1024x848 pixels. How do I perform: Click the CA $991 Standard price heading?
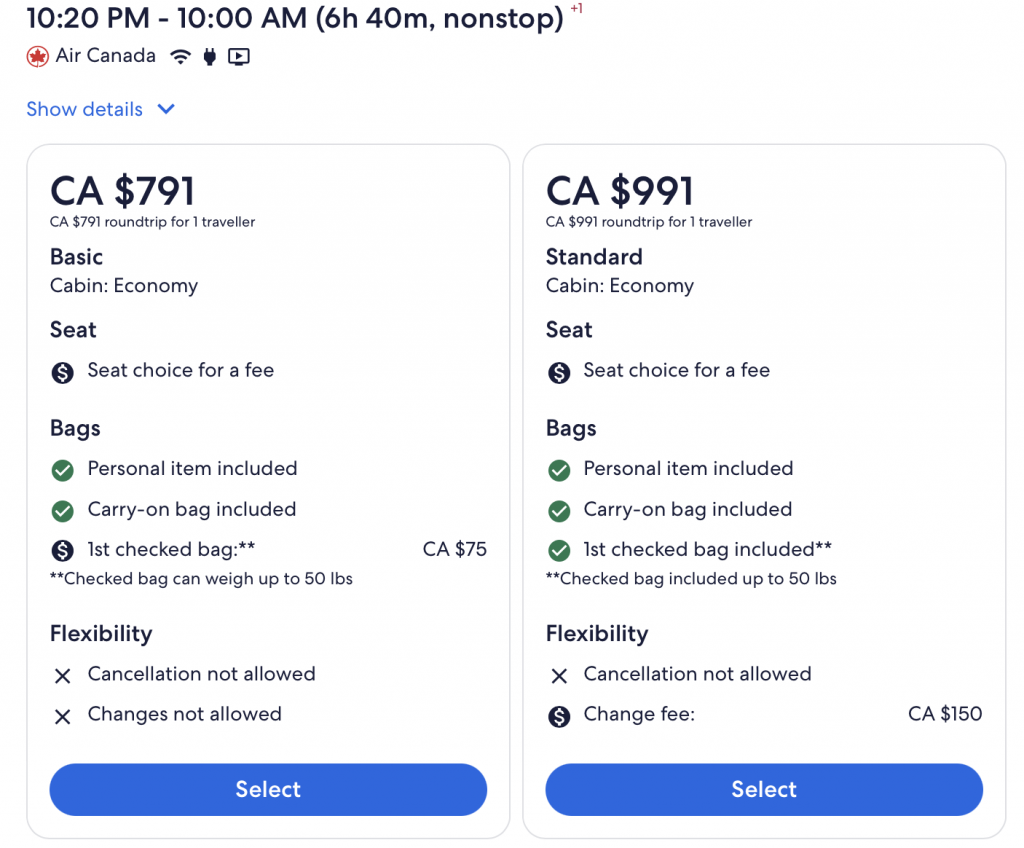coord(619,190)
